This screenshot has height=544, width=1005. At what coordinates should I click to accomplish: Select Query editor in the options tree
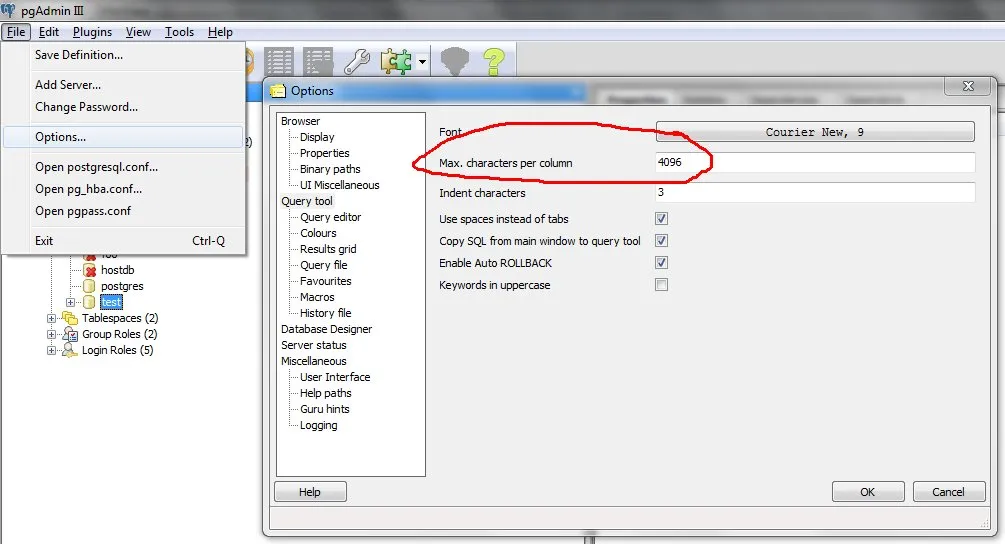tap(331, 217)
